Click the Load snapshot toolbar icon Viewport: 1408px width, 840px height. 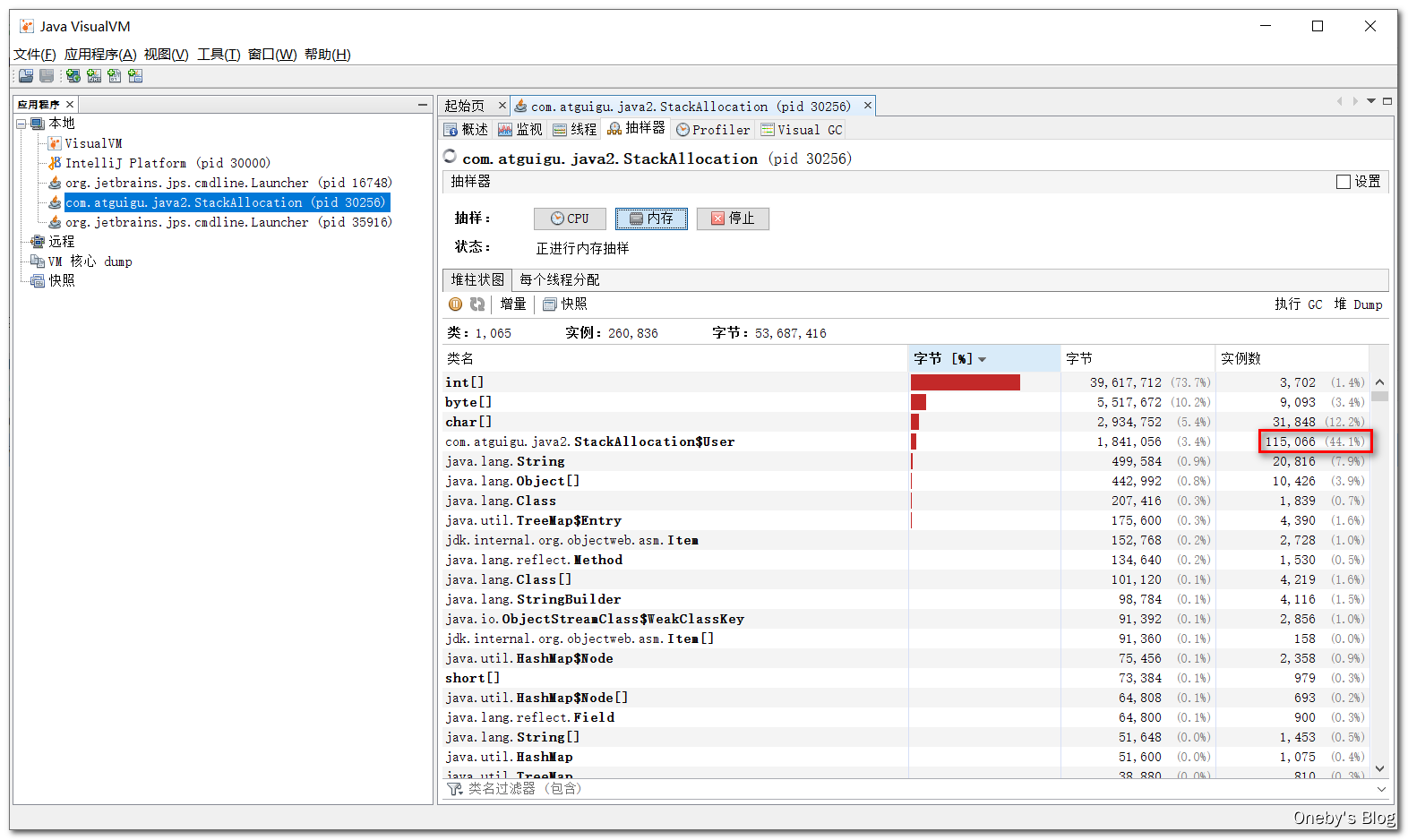(x=26, y=76)
